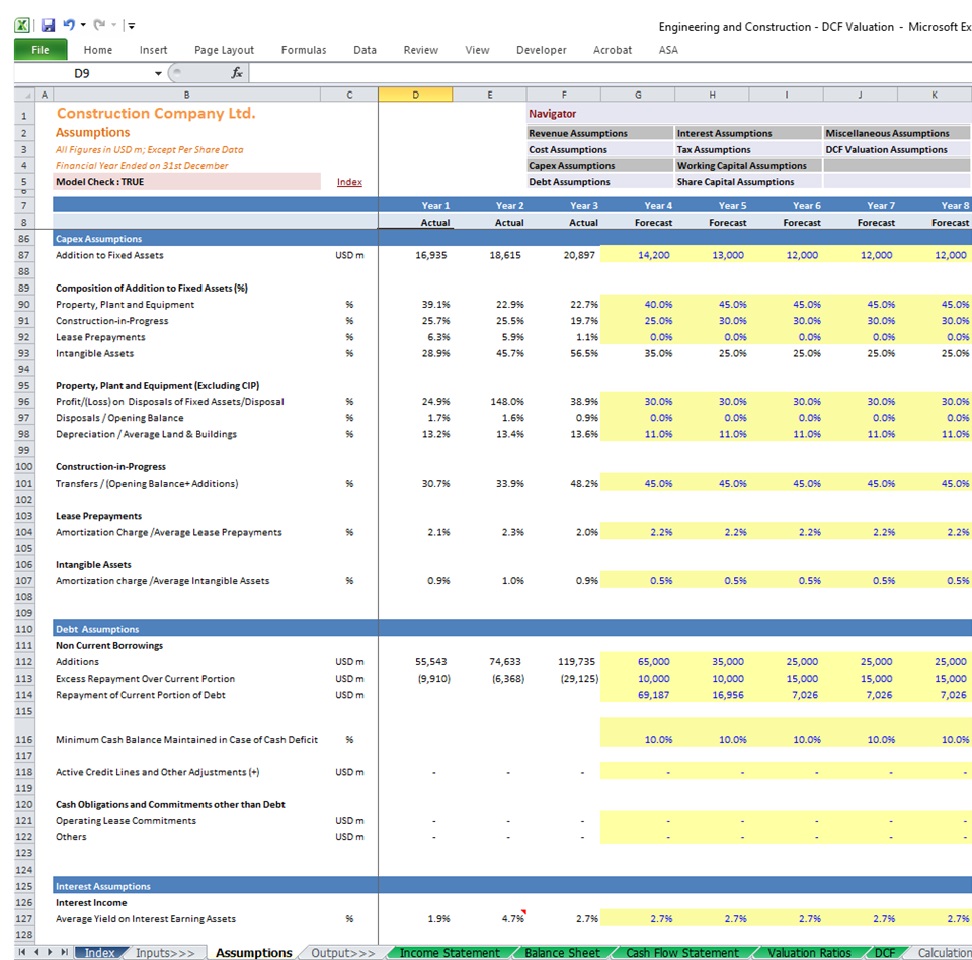Go to Miscellaneous Assumptions via Navigator
This screenshot has height=960, width=972.
(896, 133)
